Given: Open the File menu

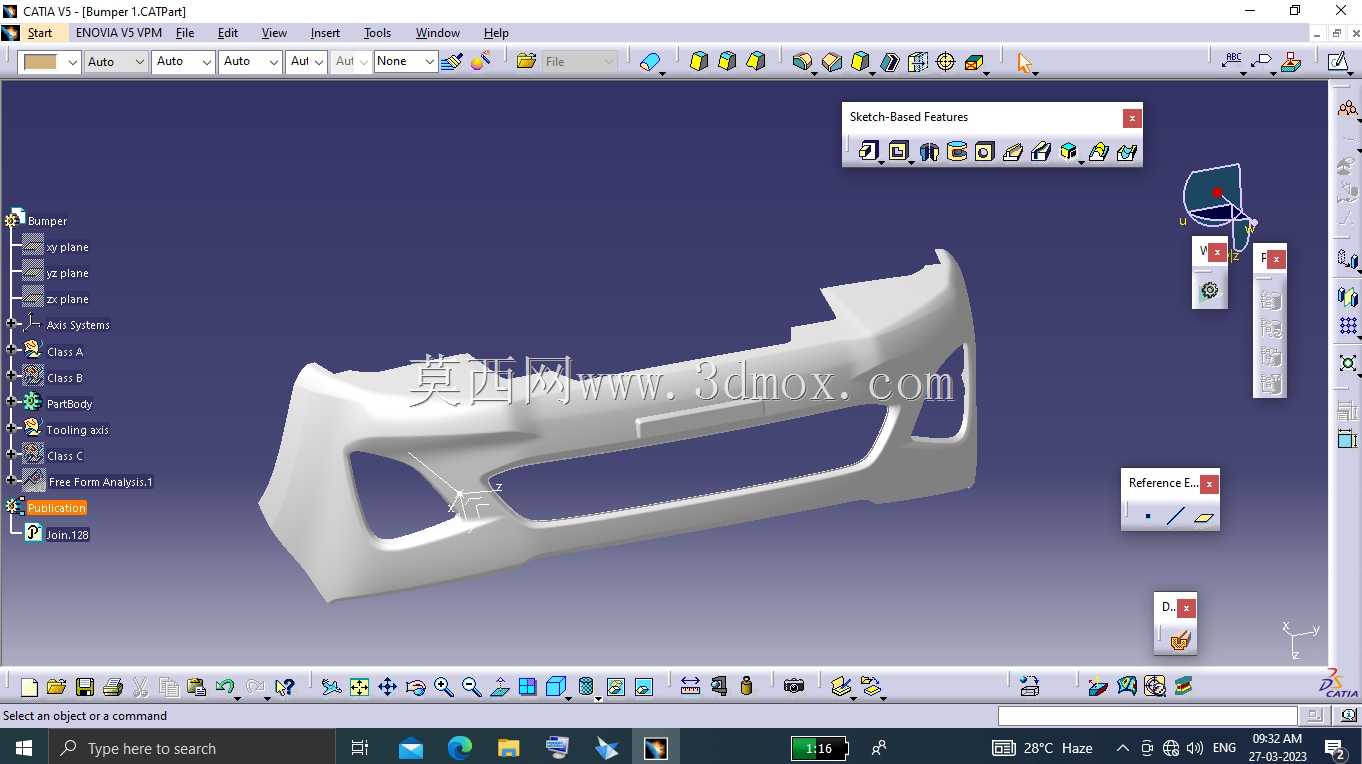Looking at the screenshot, I should tap(185, 33).
